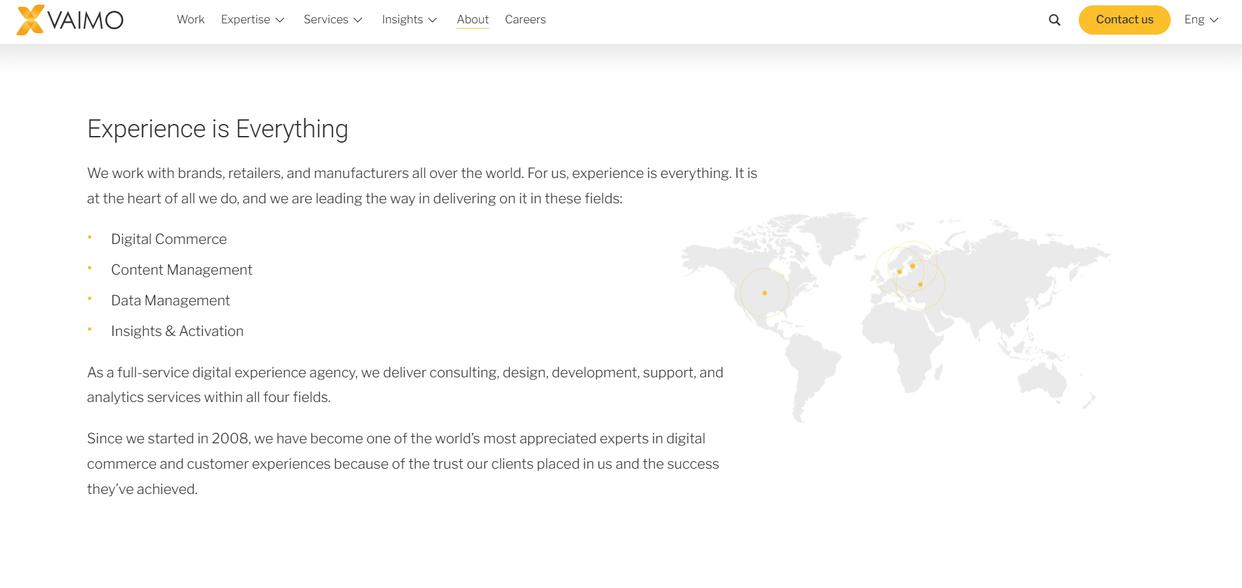This screenshot has height=588, width=1242.
Task: Click the Vaimo logo
Action: [x=70, y=19]
